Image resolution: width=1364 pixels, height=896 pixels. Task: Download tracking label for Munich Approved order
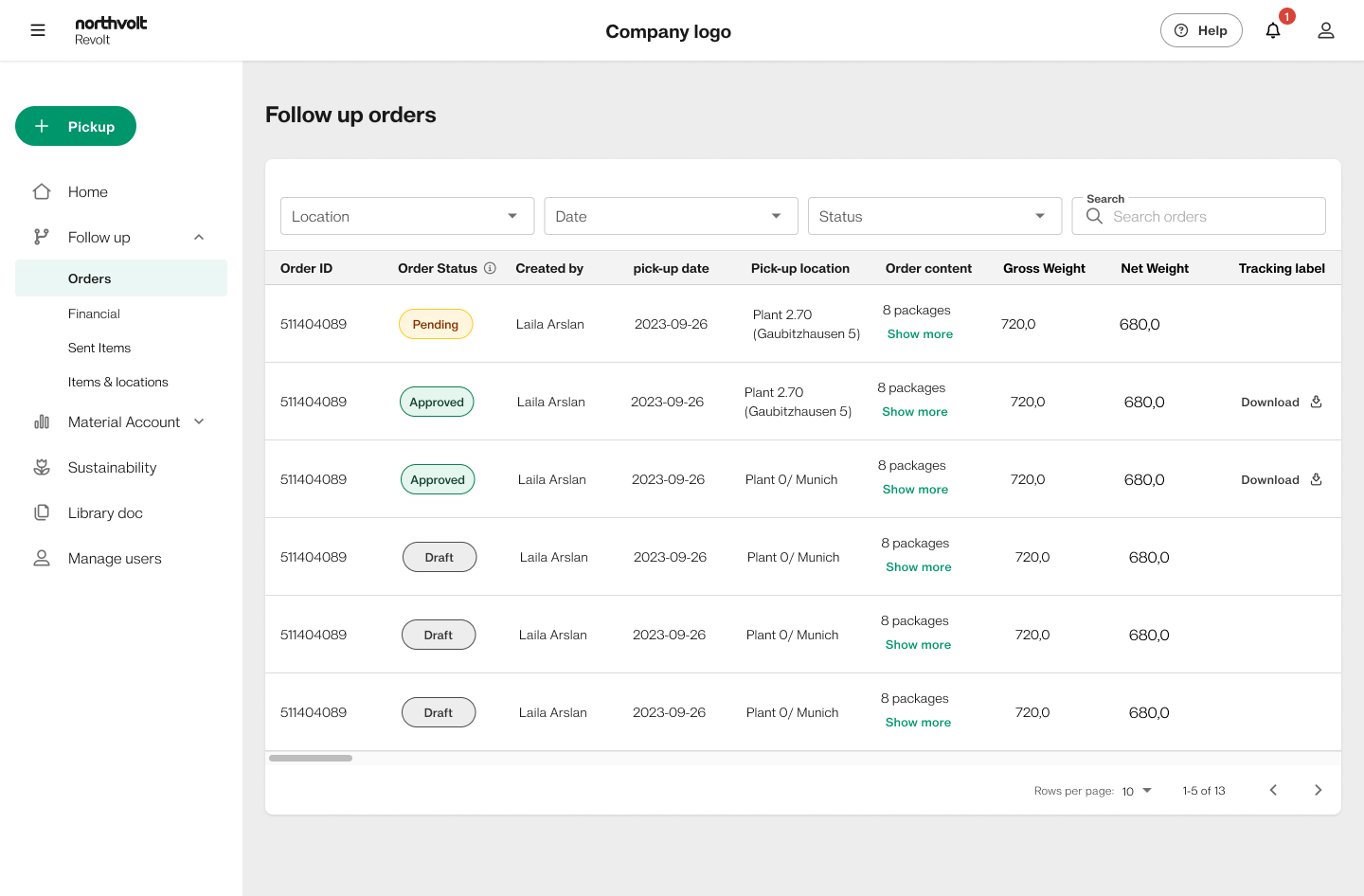point(1282,479)
